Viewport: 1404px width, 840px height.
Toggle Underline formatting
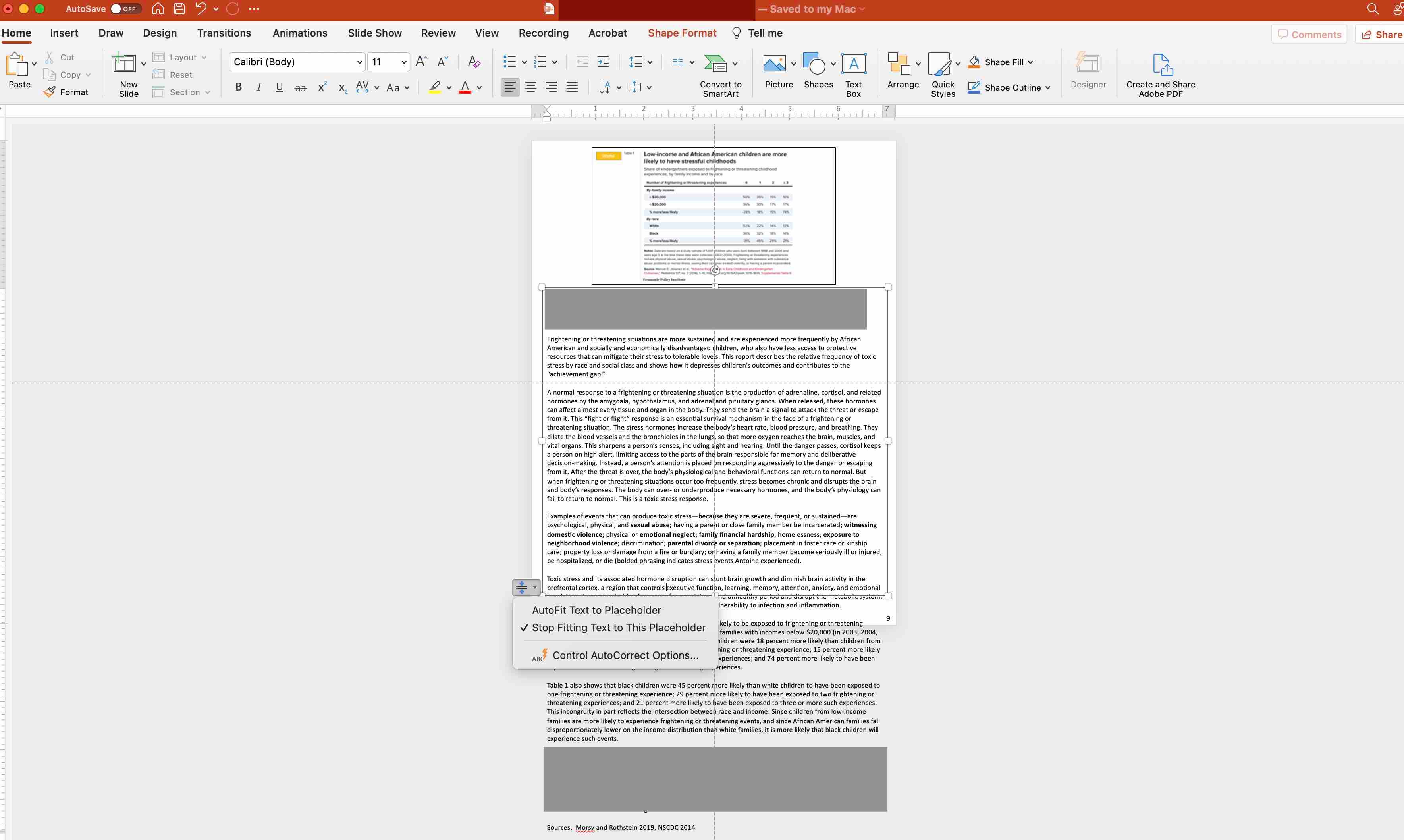279,87
